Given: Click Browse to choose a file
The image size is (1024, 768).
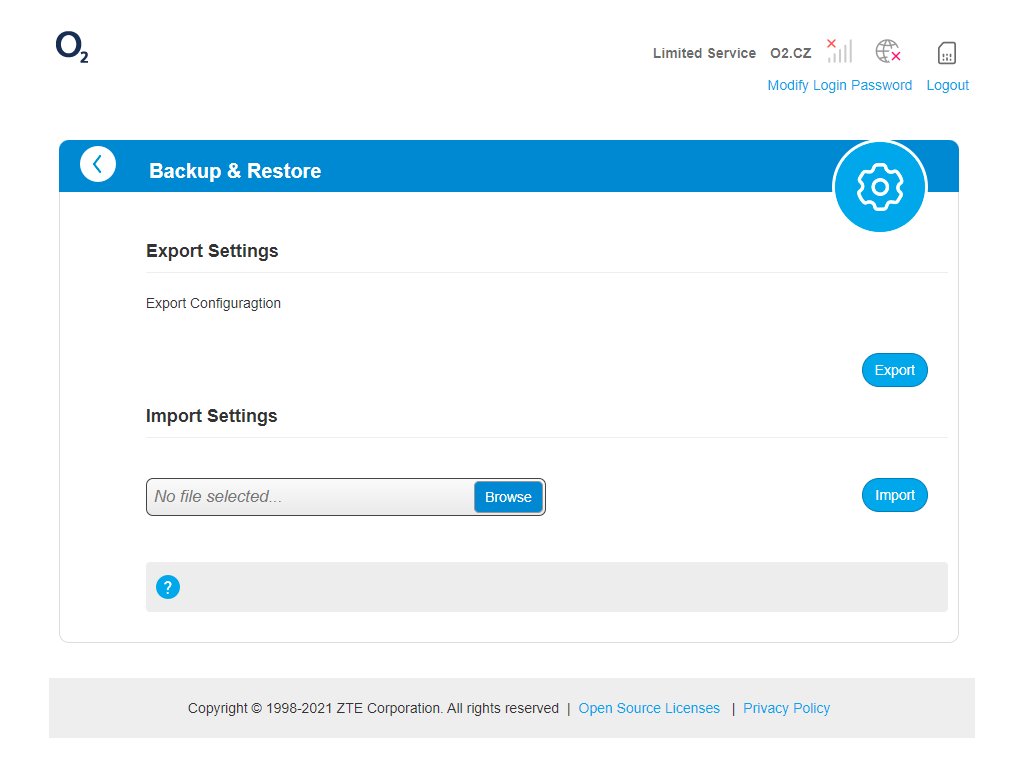Looking at the screenshot, I should 508,497.
